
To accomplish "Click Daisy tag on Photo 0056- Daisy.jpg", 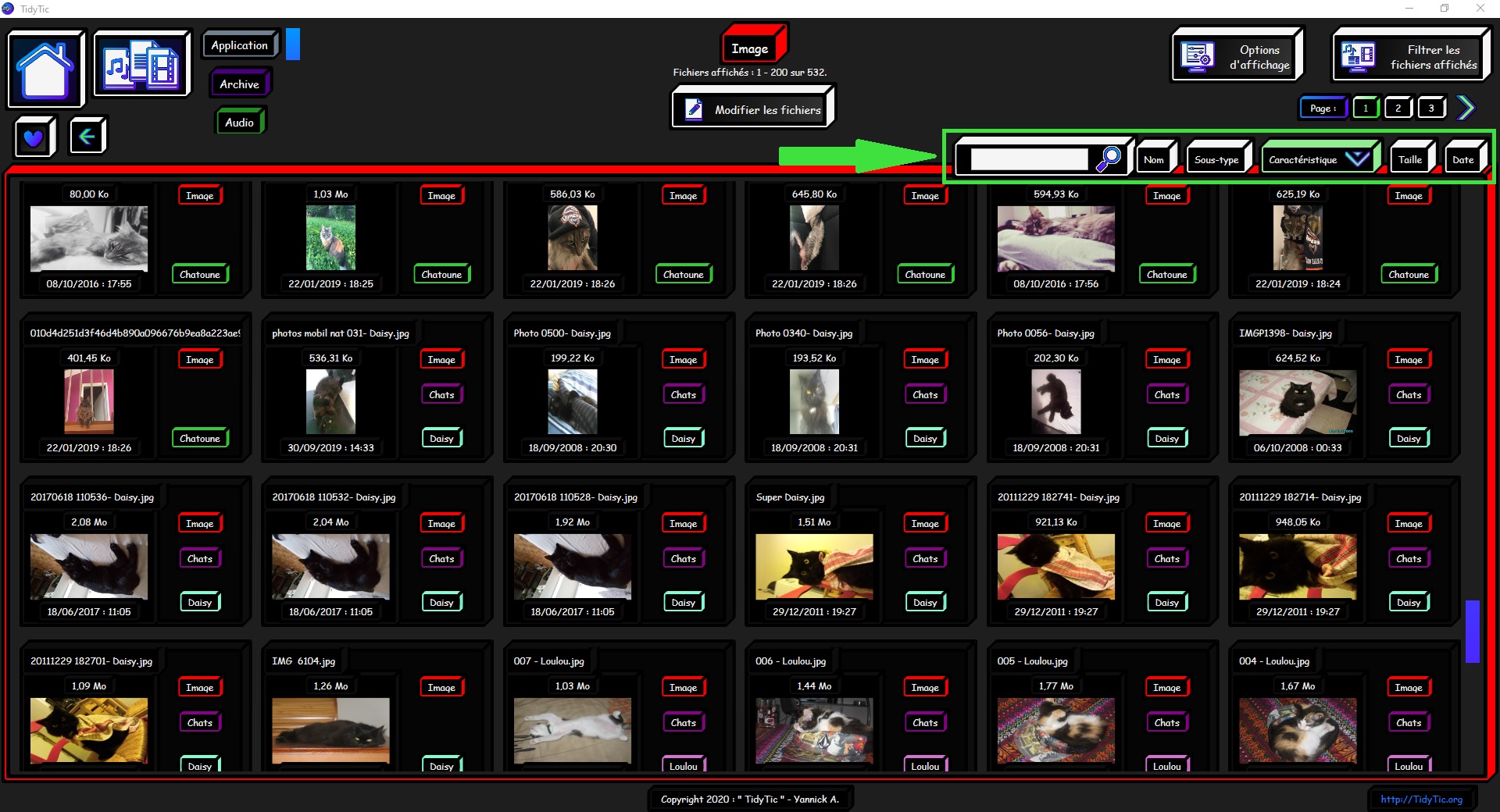I will pos(1166,438).
